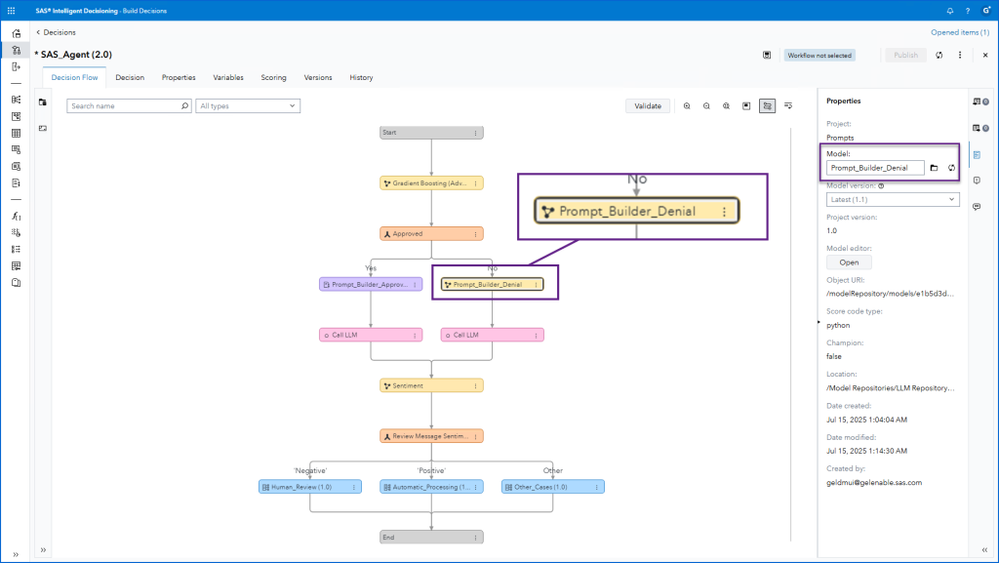This screenshot has width=999, height=563.
Task: Open the comments speech bubble icon
Action: tap(977, 207)
